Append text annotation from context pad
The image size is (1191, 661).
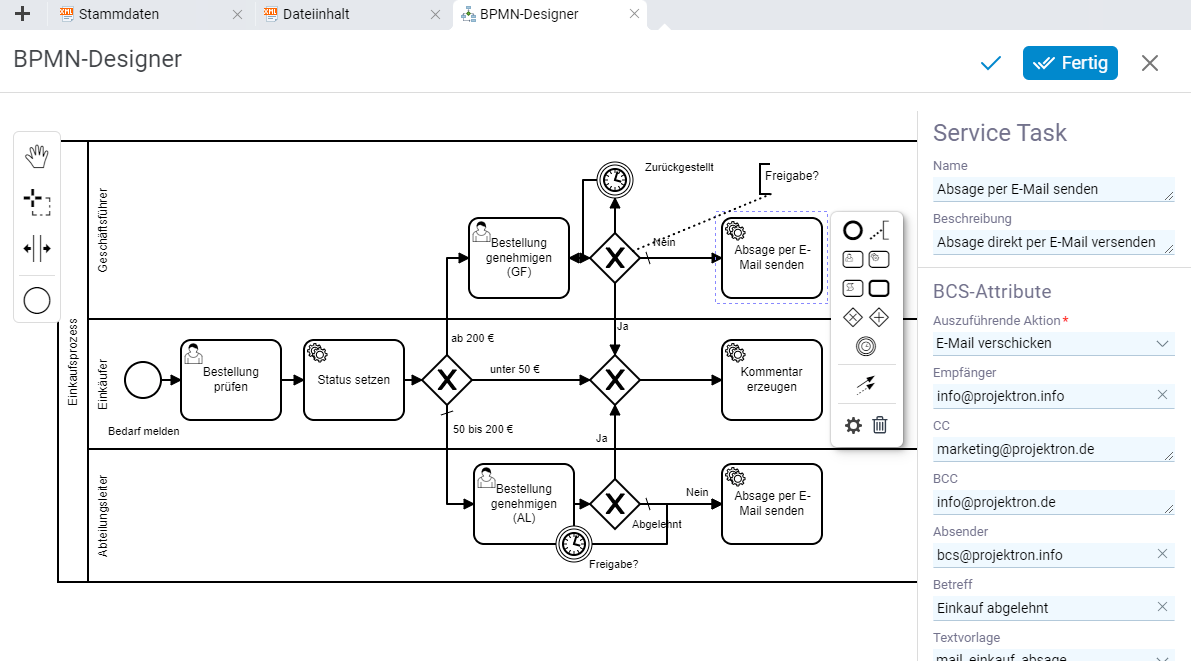[879, 230]
